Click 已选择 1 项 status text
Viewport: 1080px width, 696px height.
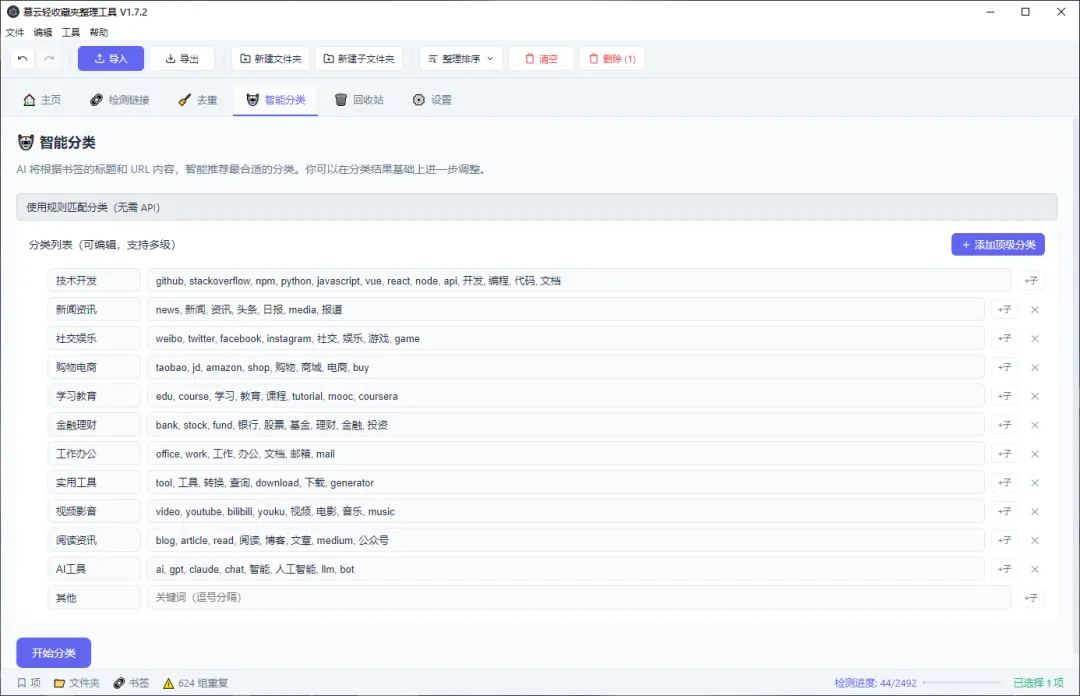click(x=1038, y=683)
